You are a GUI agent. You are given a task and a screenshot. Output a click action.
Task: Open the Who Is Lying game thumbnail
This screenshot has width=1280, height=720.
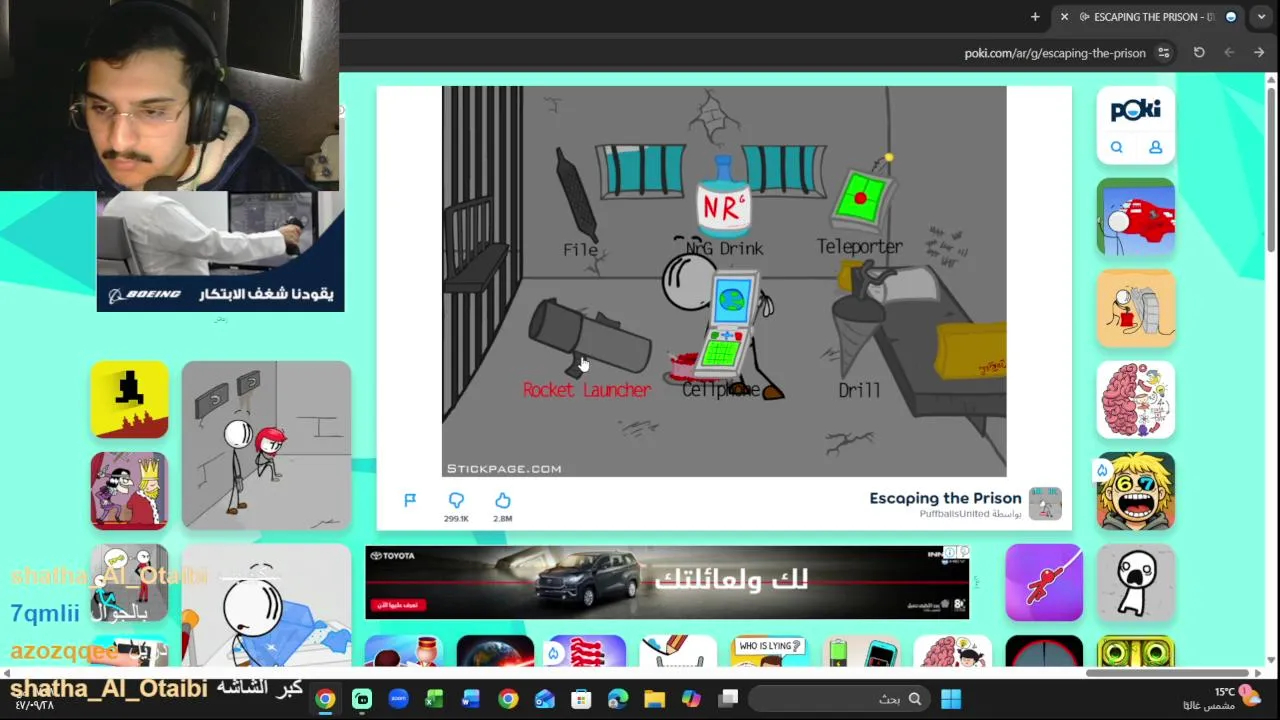point(769,651)
